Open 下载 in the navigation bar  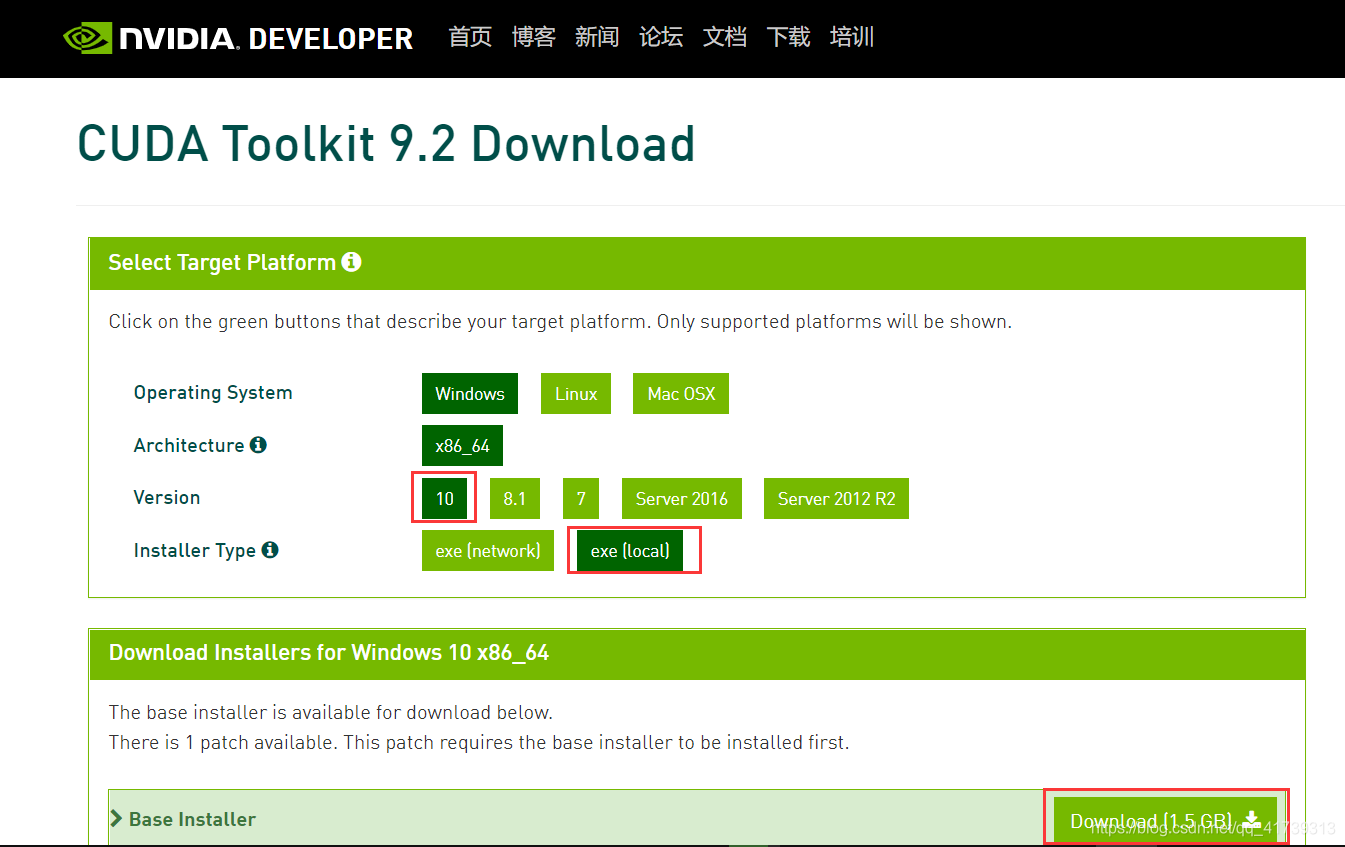pyautogui.click(x=788, y=38)
